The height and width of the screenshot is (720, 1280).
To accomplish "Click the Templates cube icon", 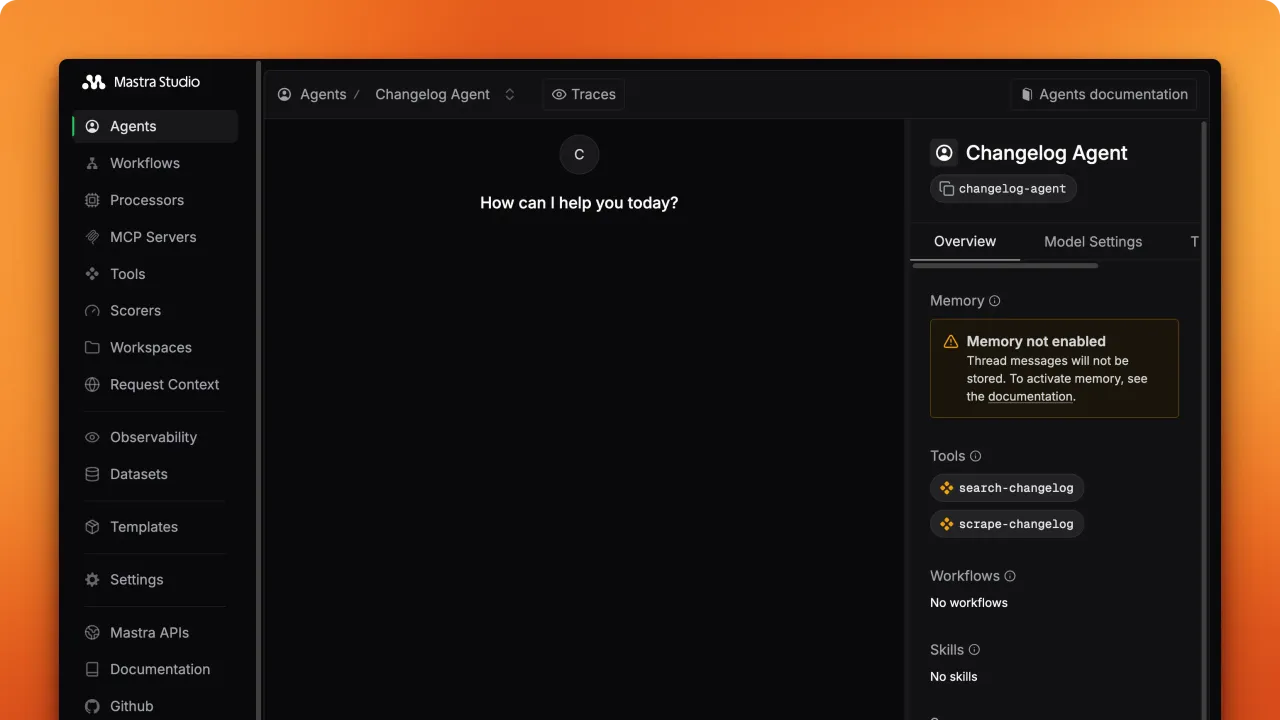I will click(92, 527).
